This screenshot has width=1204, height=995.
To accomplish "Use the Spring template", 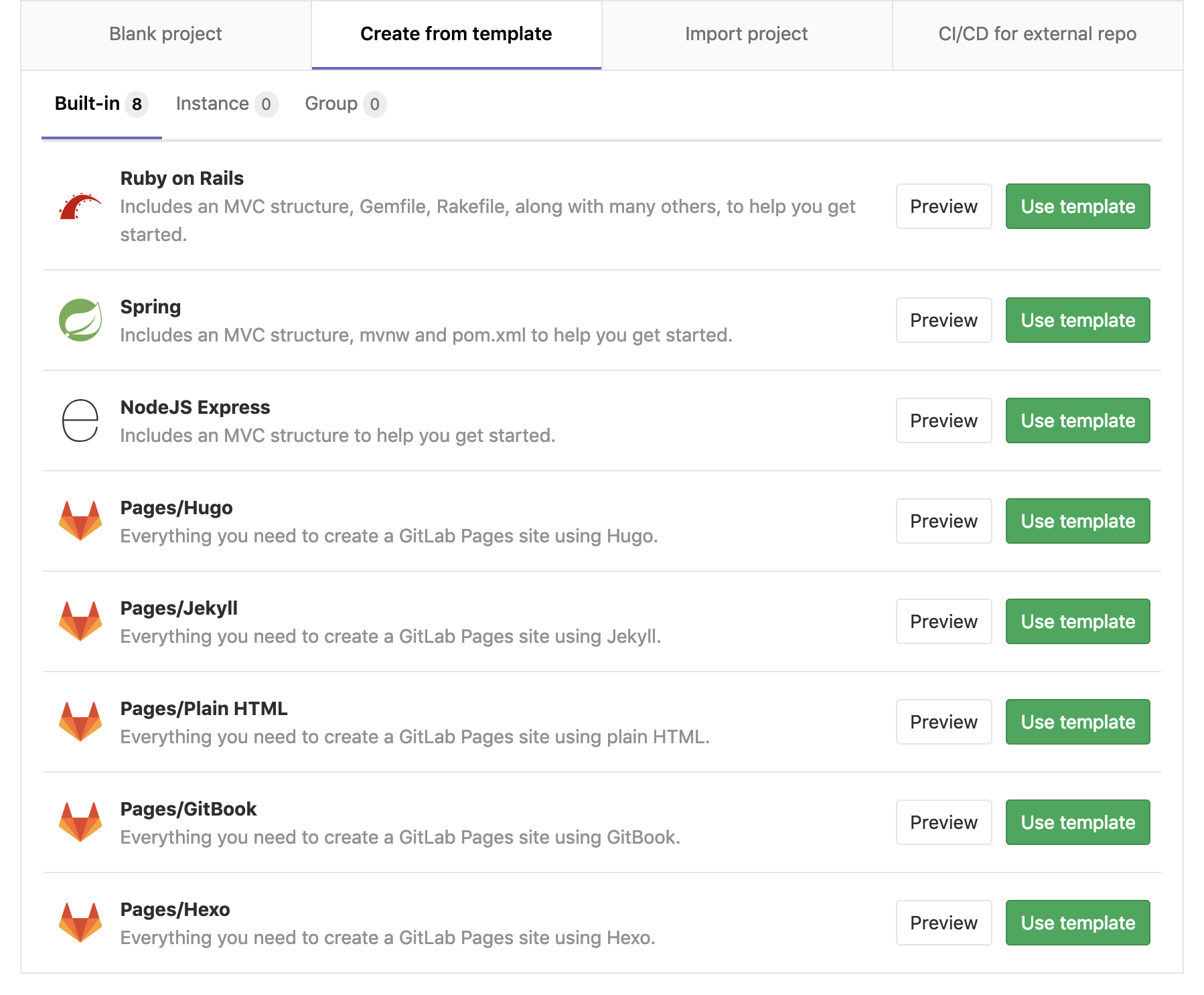I will pos(1077,320).
